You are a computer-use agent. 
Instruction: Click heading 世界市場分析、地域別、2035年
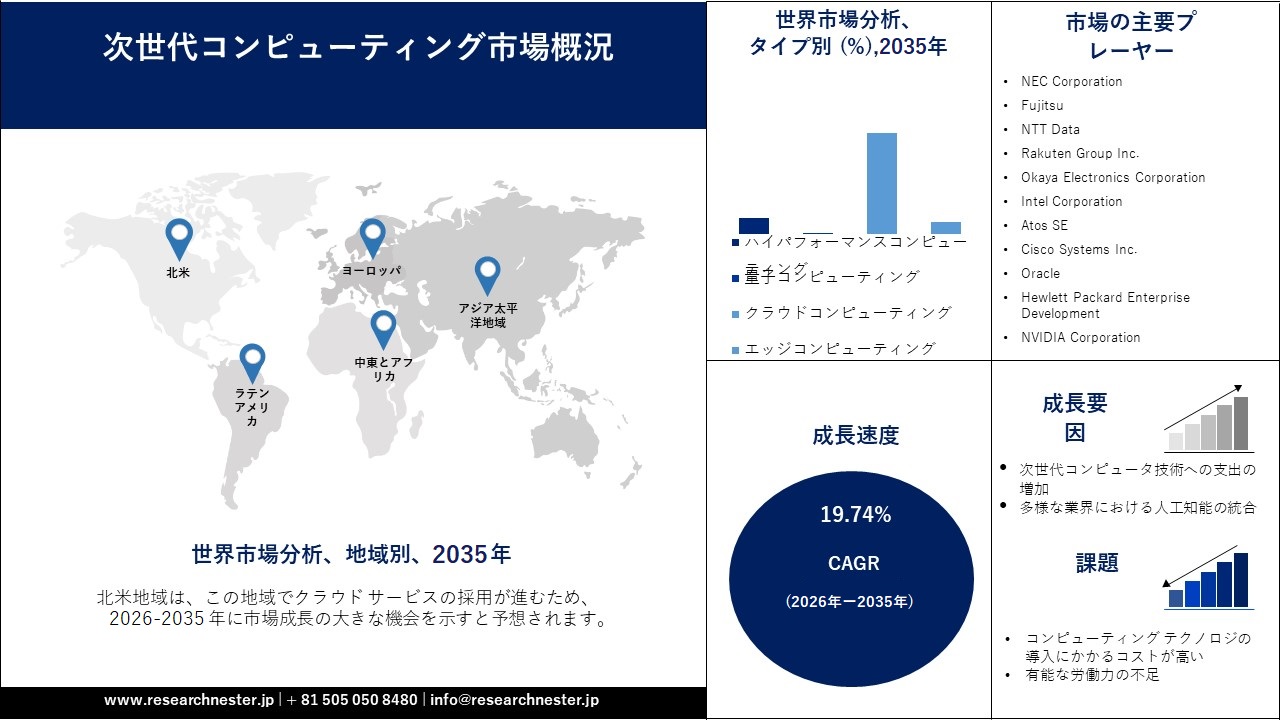(351, 554)
